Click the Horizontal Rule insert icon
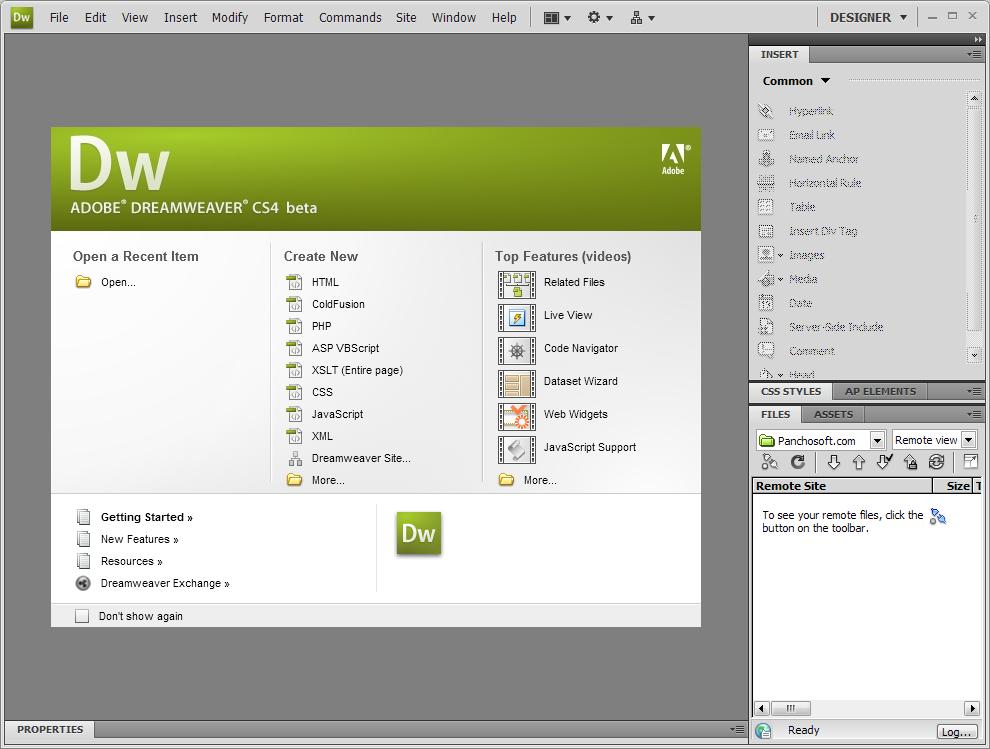The width and height of the screenshot is (990, 749). [766, 183]
